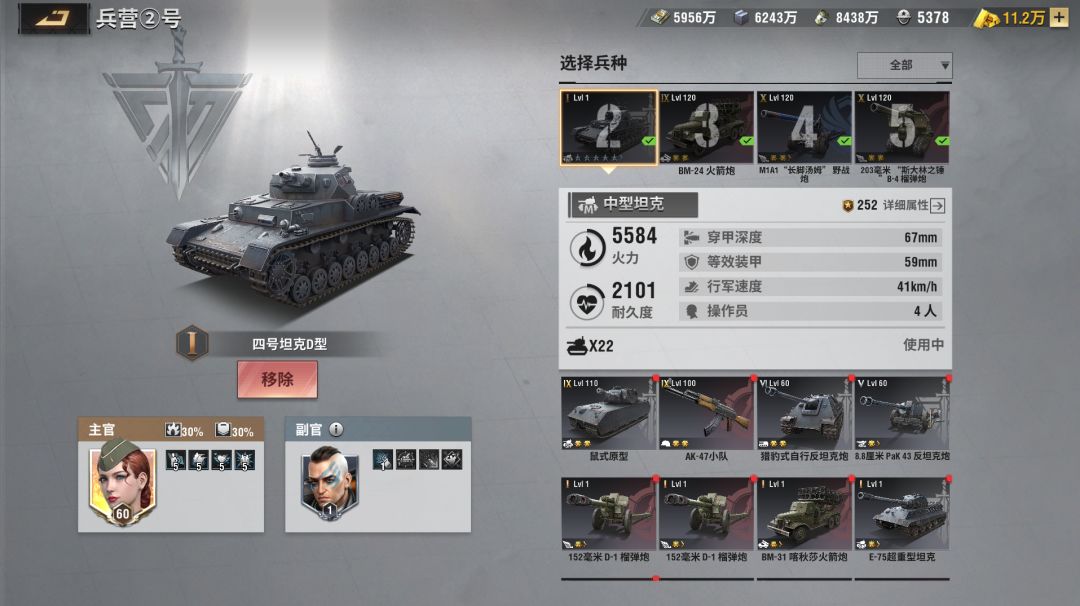
Task: Click the heart 耐久度 durability icon
Action: pos(588,302)
